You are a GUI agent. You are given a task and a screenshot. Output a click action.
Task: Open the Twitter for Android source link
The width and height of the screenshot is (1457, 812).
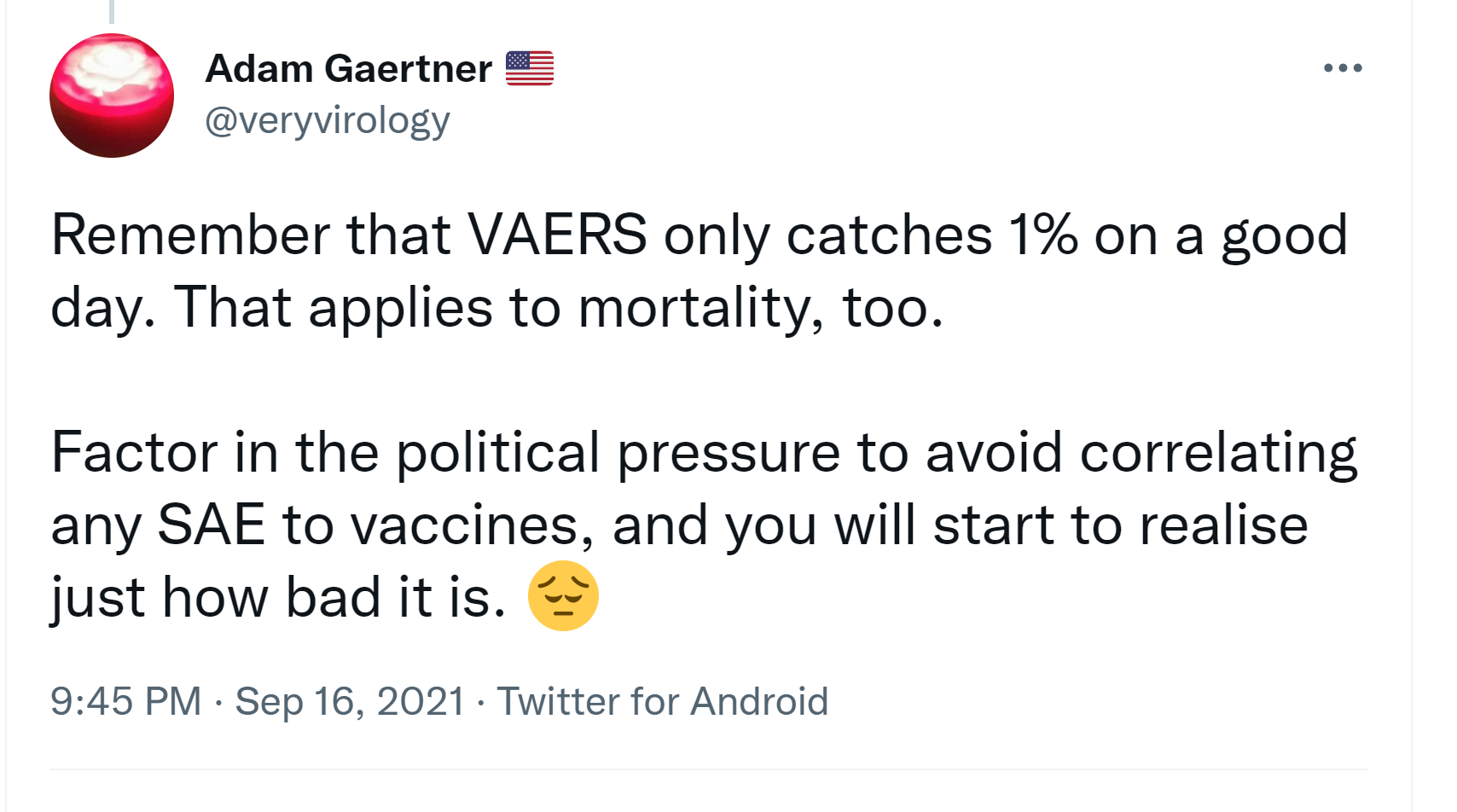click(x=662, y=701)
